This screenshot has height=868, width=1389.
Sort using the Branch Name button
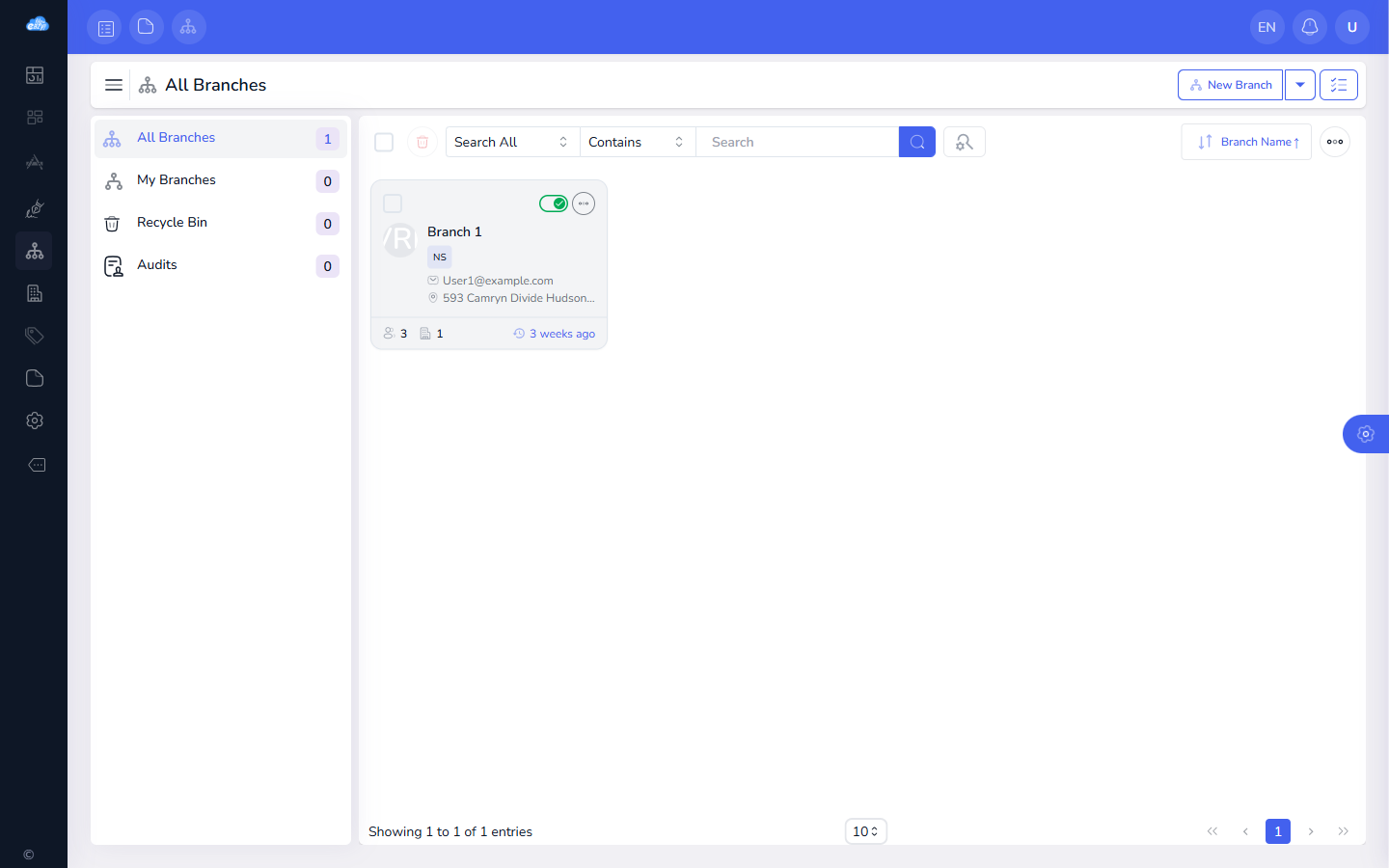[x=1246, y=142]
